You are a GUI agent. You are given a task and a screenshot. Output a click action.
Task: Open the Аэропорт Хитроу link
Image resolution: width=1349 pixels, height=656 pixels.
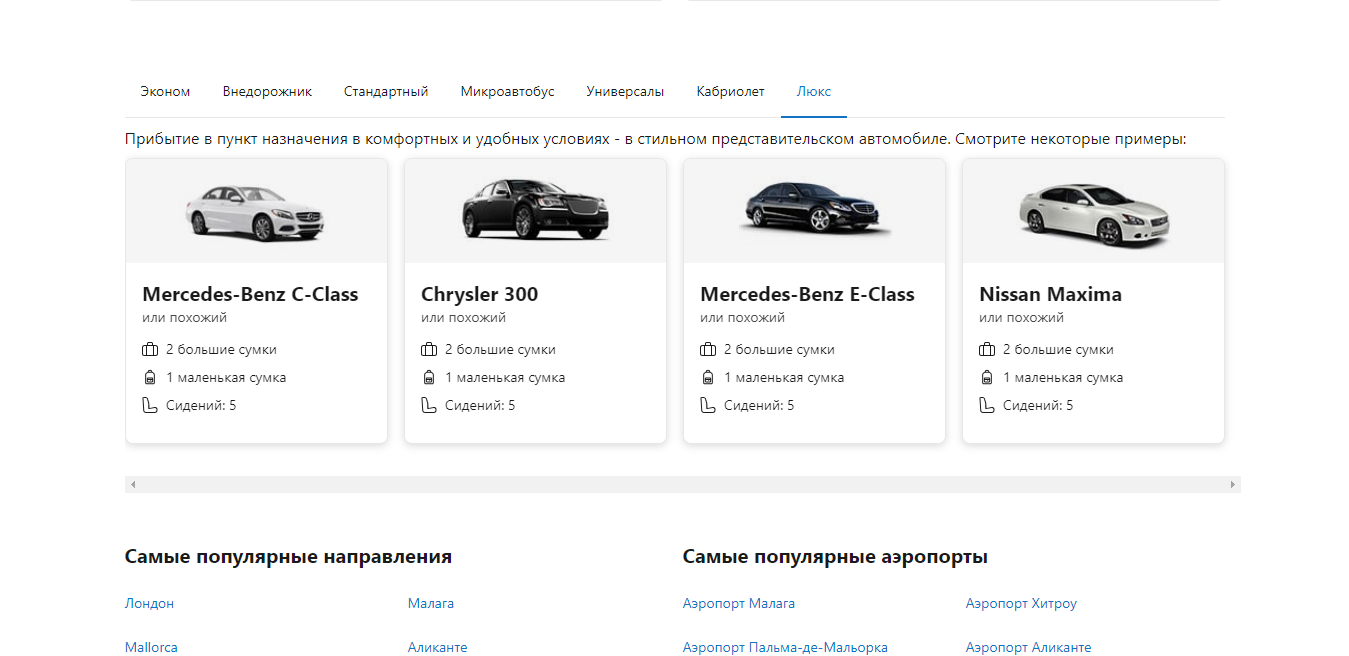1021,603
